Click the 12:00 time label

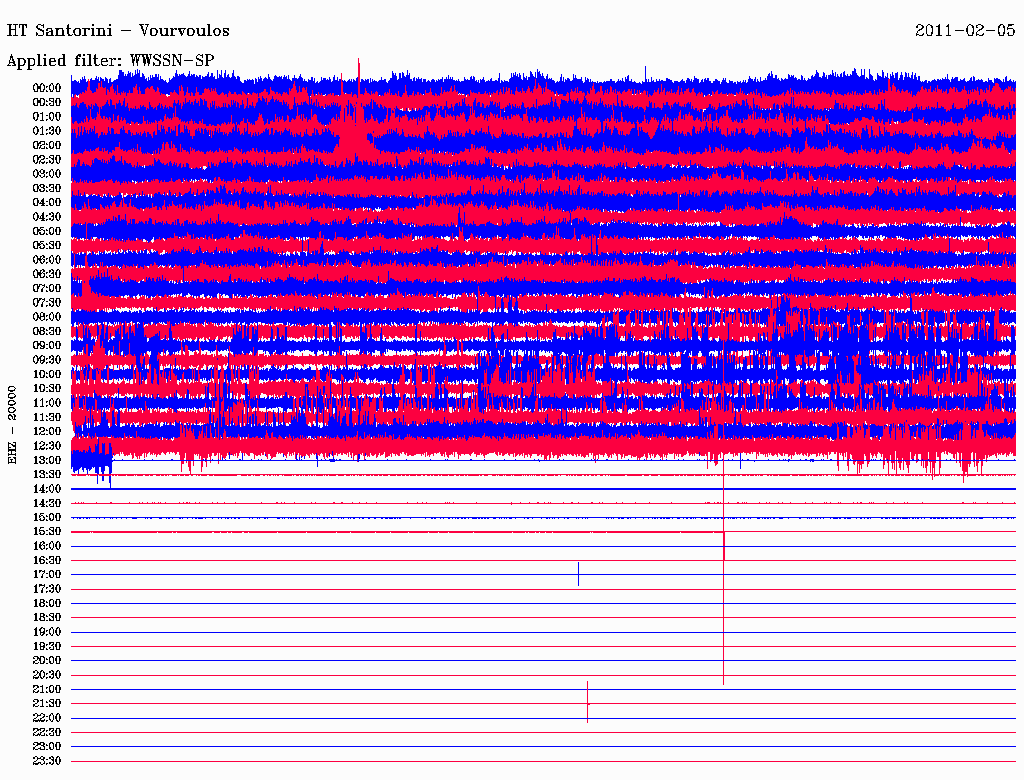(47, 431)
